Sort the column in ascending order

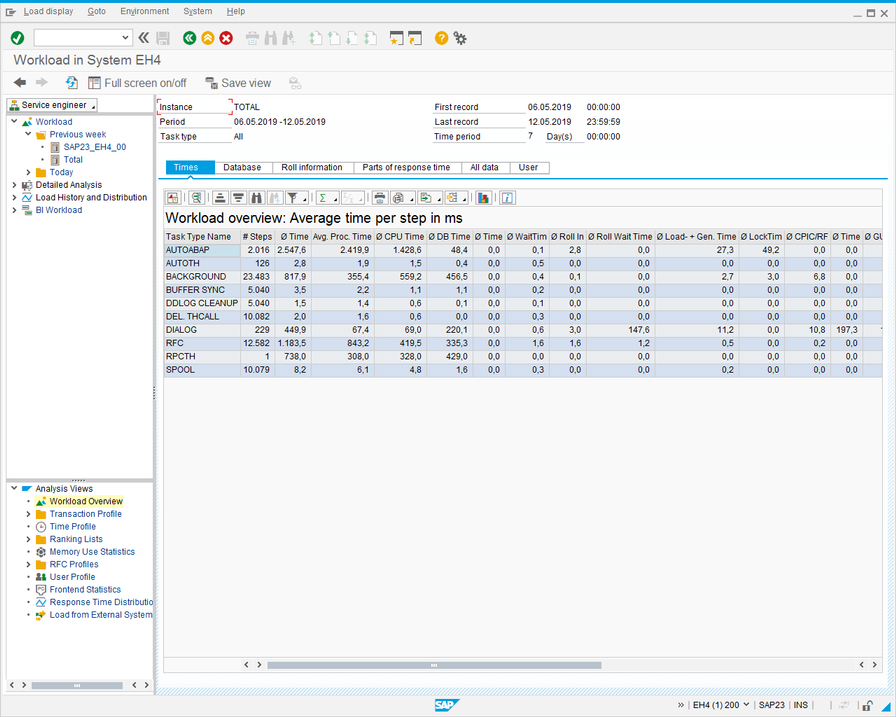[220, 197]
